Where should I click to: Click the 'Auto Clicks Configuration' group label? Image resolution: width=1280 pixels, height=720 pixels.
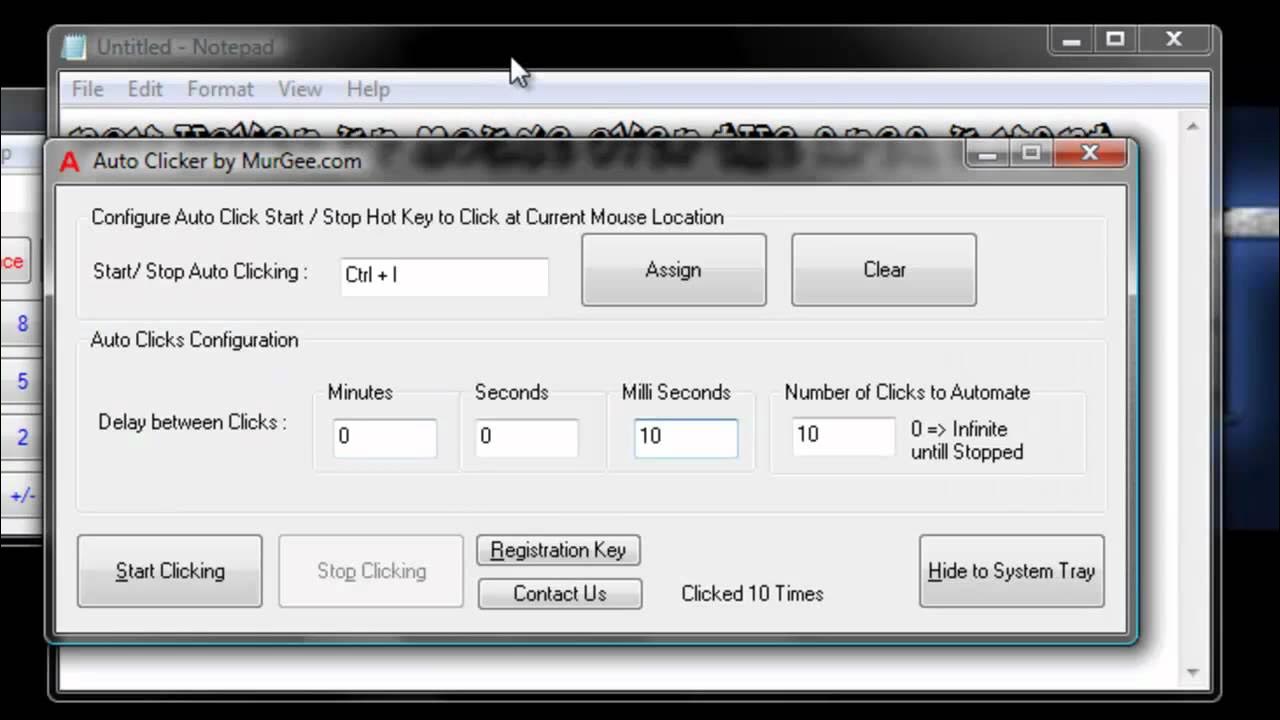[194, 340]
